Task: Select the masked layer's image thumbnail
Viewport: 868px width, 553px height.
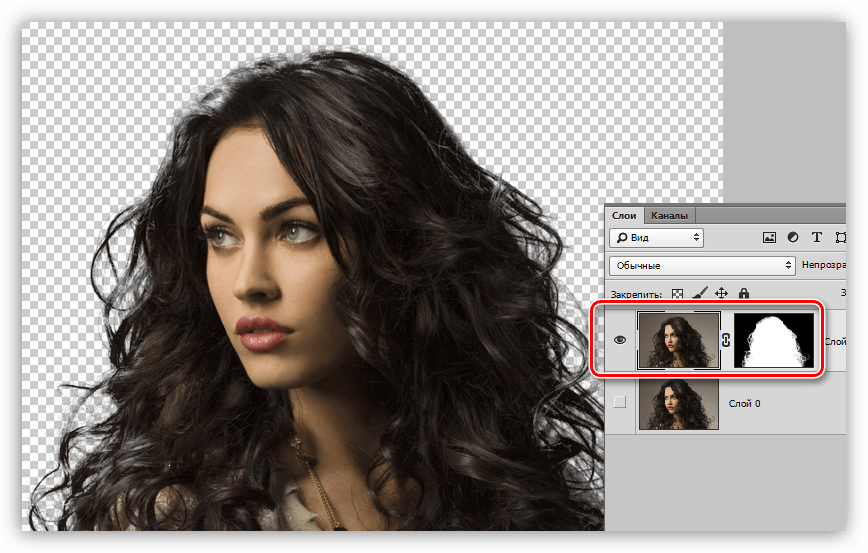Action: (x=679, y=340)
